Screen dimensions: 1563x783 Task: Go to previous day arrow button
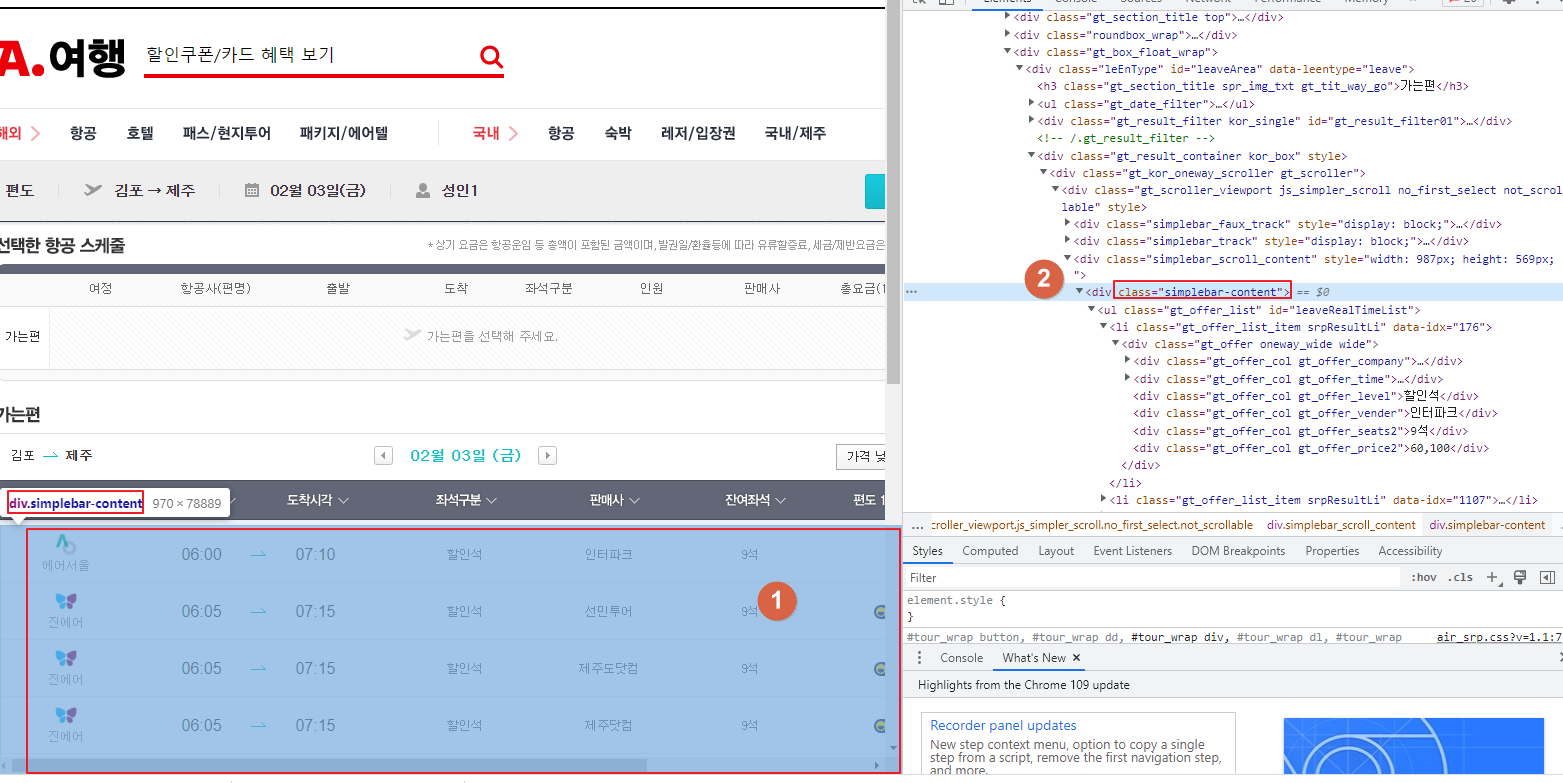tap(383, 456)
